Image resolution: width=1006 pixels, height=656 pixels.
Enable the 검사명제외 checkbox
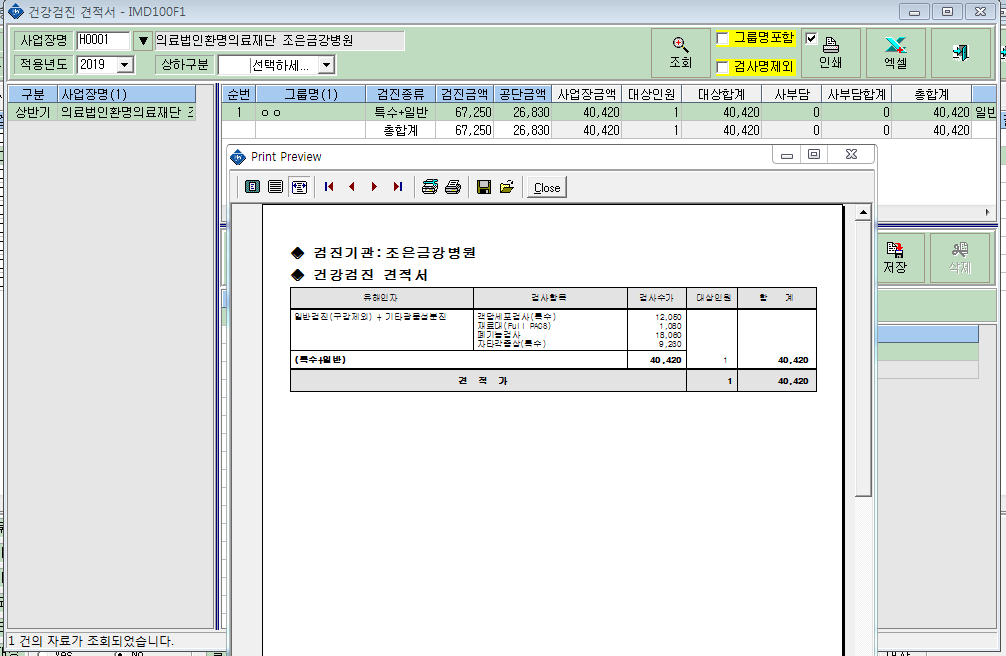(x=722, y=67)
